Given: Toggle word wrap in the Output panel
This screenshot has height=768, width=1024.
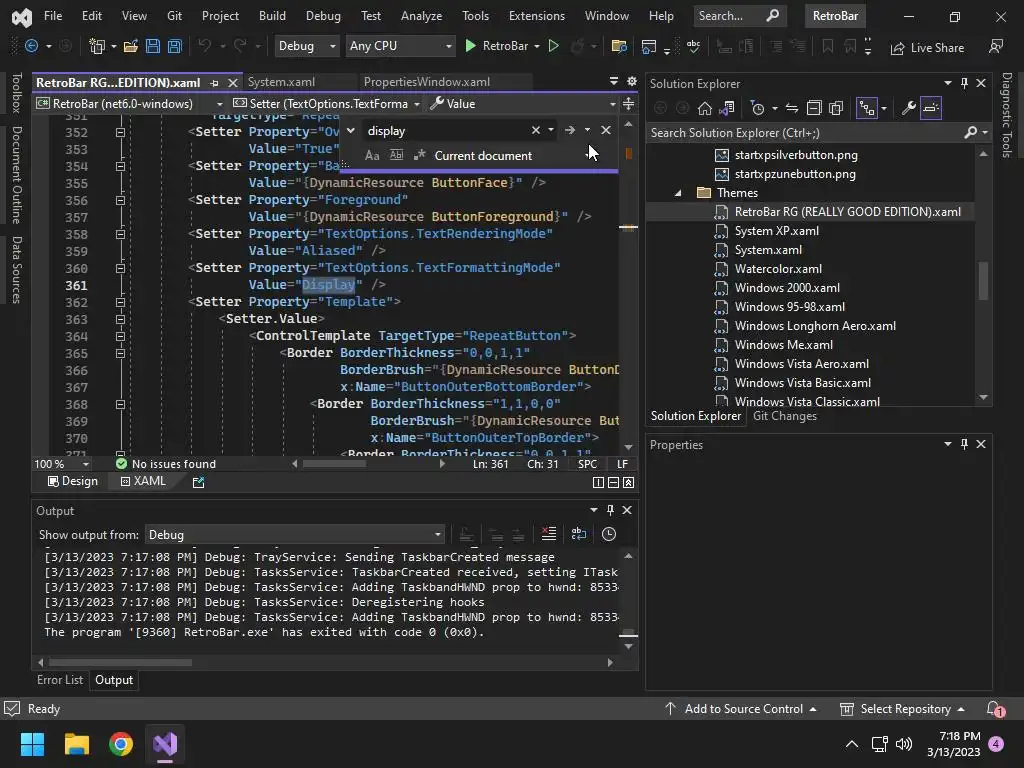Looking at the screenshot, I should (578, 534).
